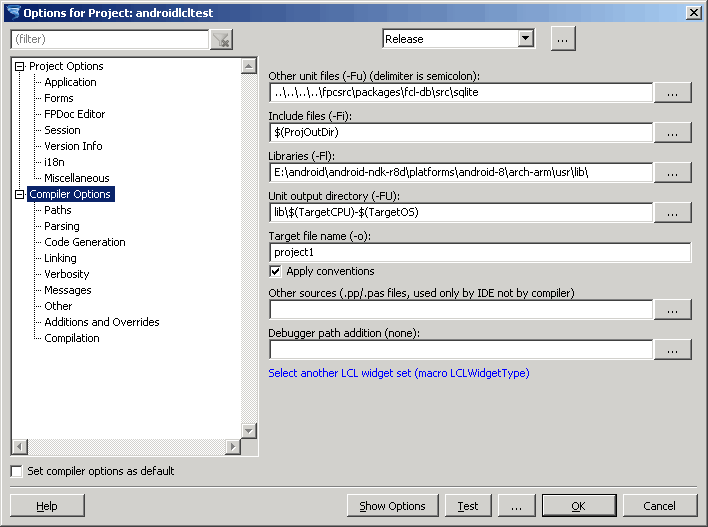Enable Set compiler options as default
This screenshot has height=527, width=708.
[x=16, y=471]
